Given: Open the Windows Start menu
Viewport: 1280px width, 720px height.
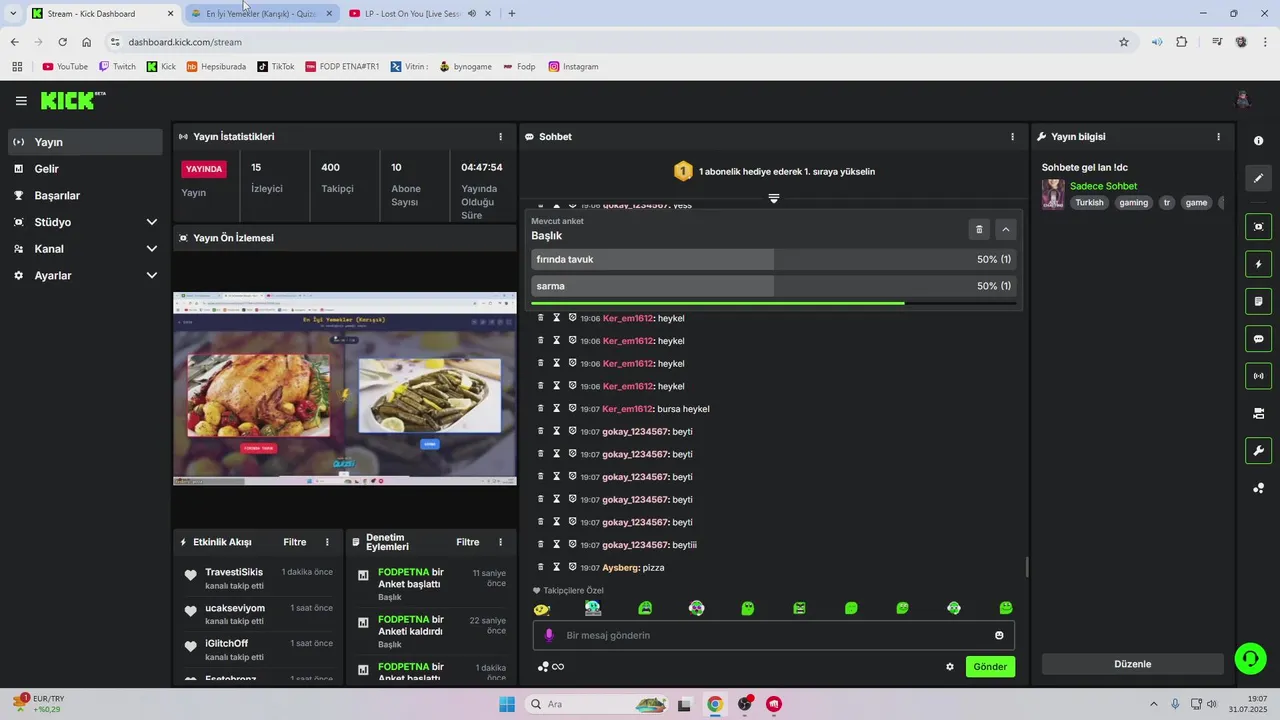Looking at the screenshot, I should (x=507, y=704).
